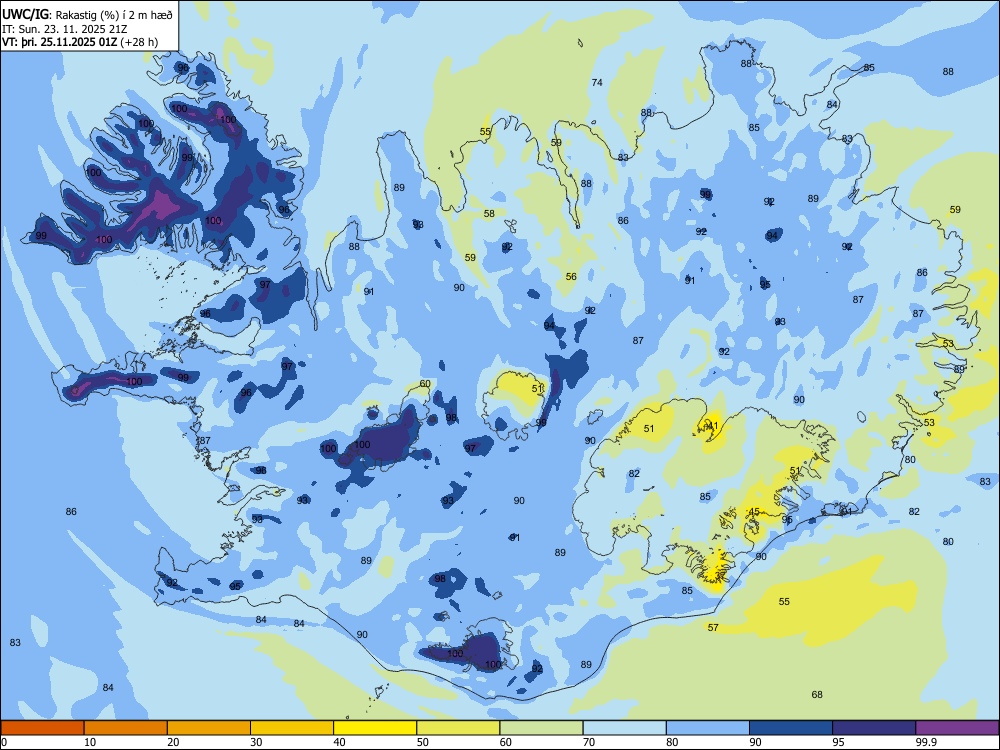Click the 20–30 legend color segment
The height and width of the screenshot is (750, 1000).
pyautogui.click(x=209, y=728)
